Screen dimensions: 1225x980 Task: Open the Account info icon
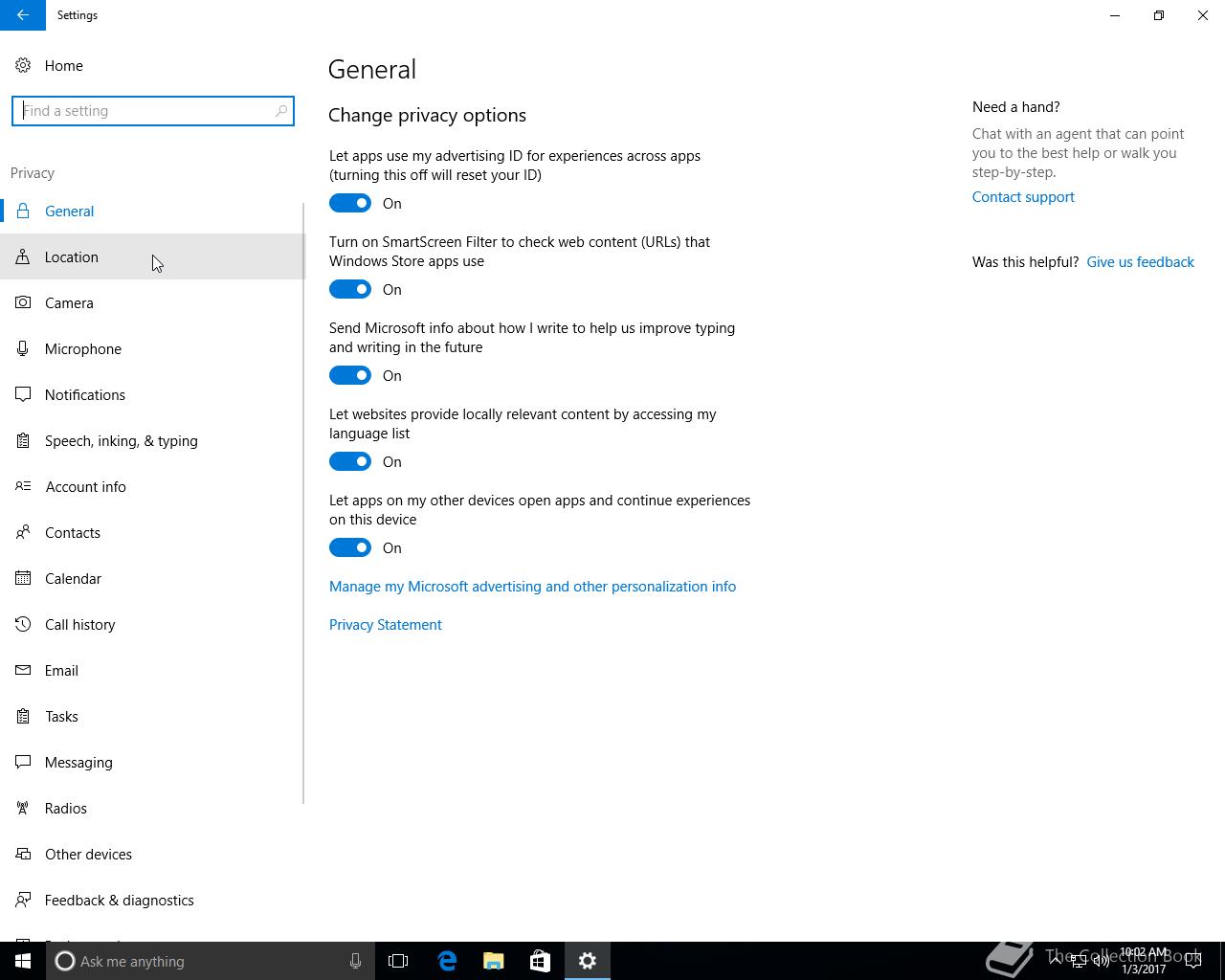click(x=23, y=486)
